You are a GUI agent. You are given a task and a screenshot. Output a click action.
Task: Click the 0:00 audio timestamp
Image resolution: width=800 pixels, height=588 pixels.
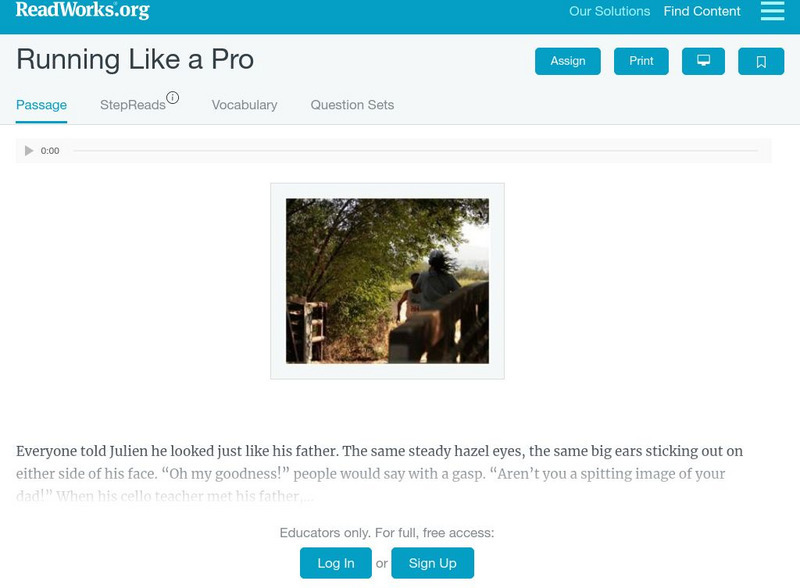48,150
